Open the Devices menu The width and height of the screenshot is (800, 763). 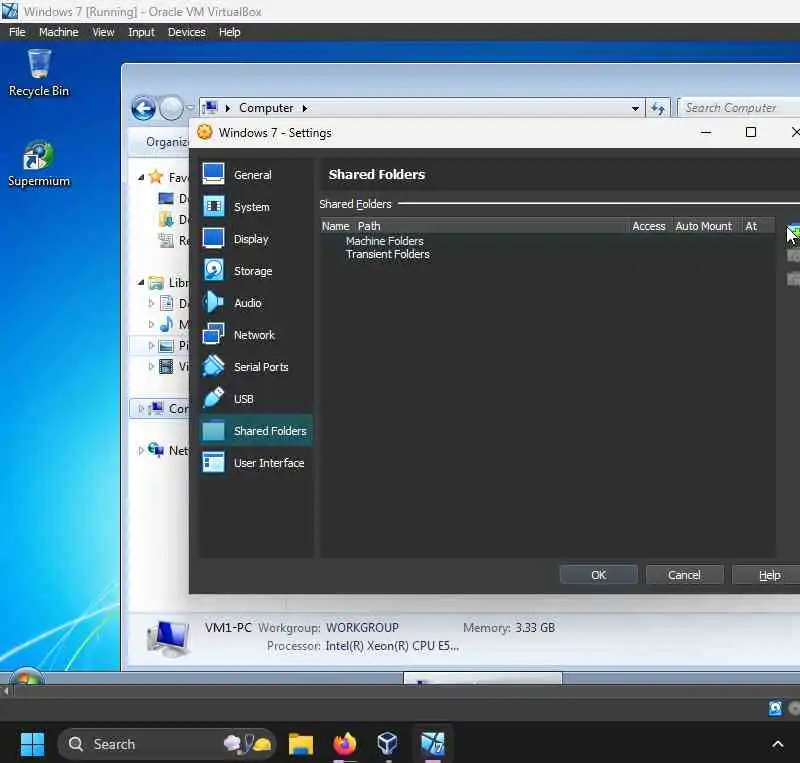point(187,32)
